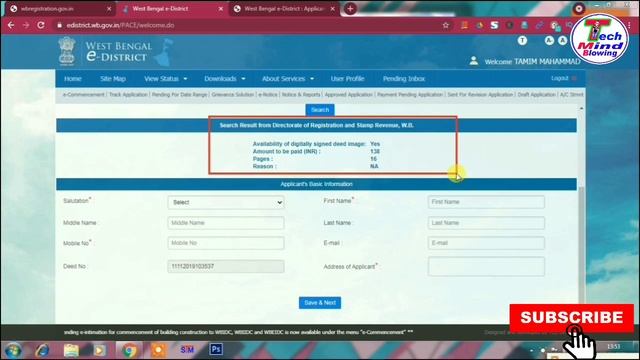Screen dimensions: 640x360
Task: Click the Deed No field
Action: (x=226, y=267)
